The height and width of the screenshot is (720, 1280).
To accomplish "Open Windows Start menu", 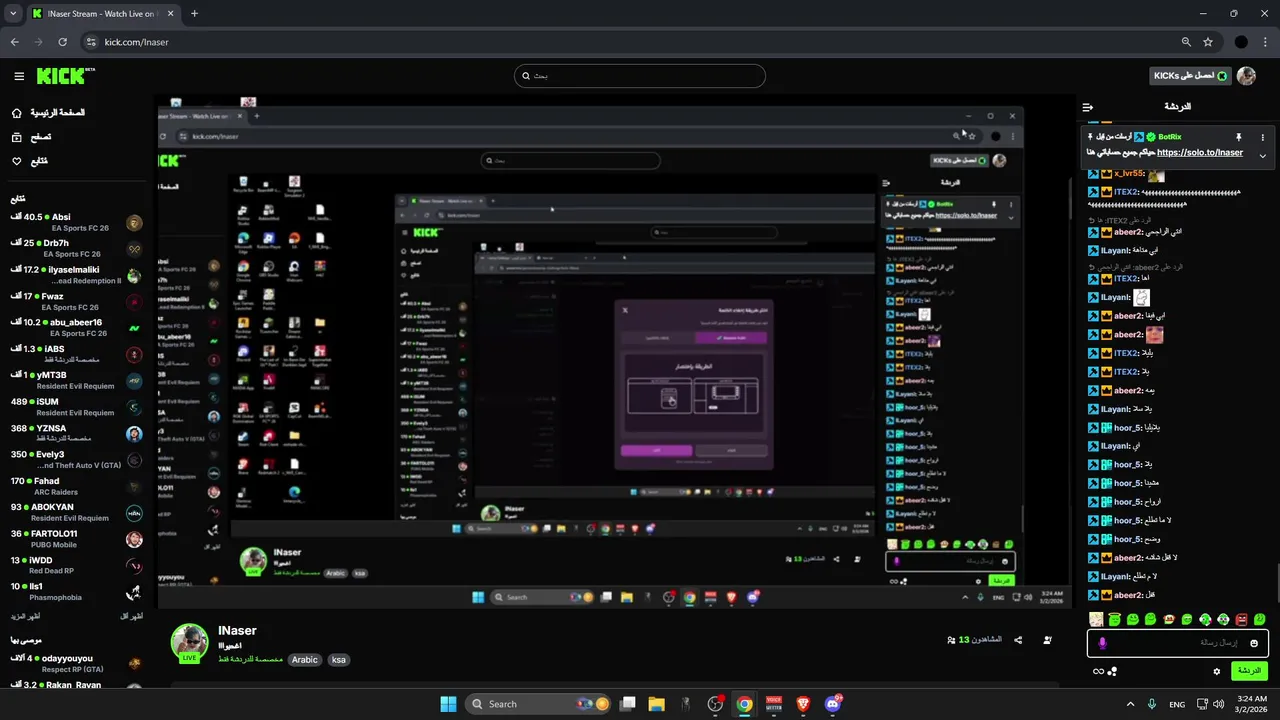I will pyautogui.click(x=448, y=704).
